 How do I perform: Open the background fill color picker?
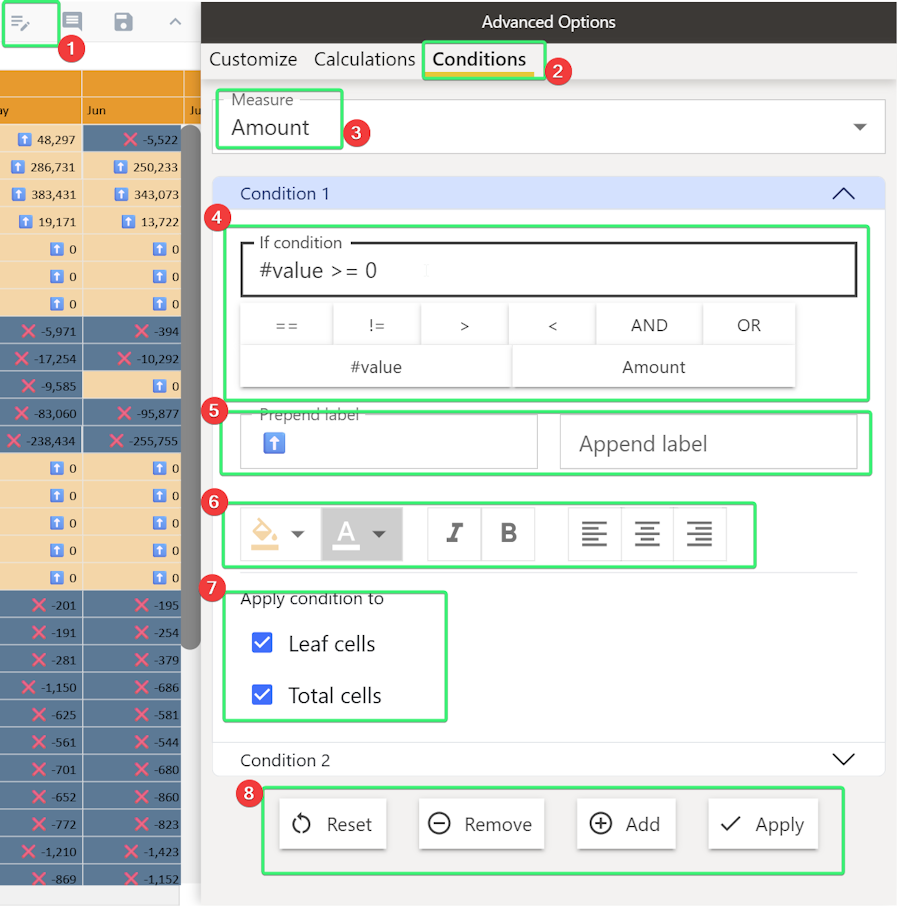click(277, 534)
